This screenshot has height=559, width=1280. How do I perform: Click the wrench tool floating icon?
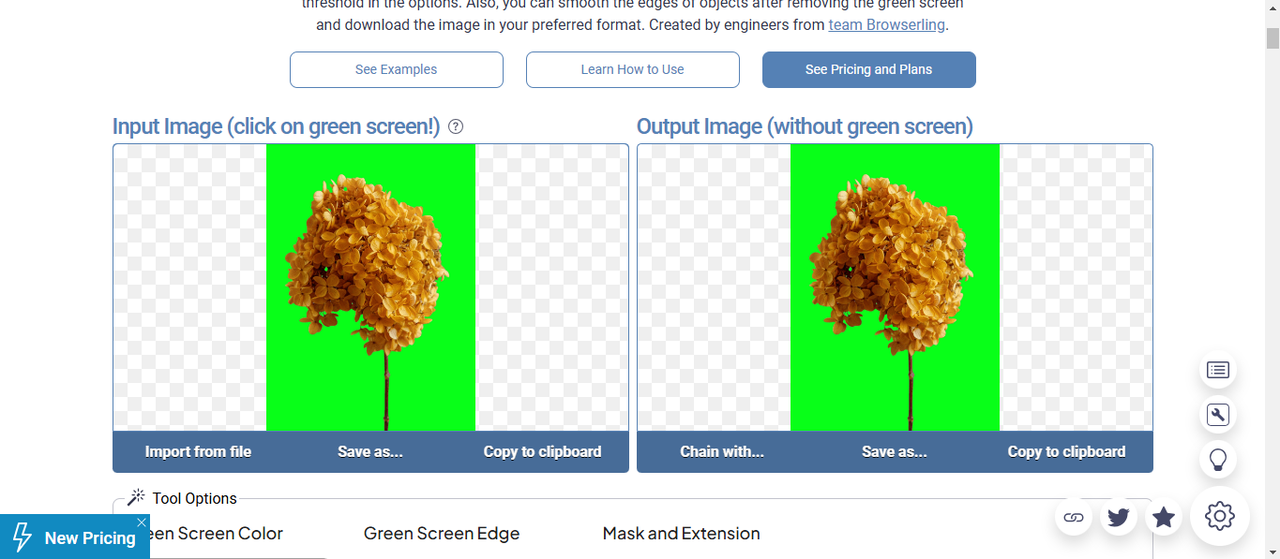[1217, 415]
